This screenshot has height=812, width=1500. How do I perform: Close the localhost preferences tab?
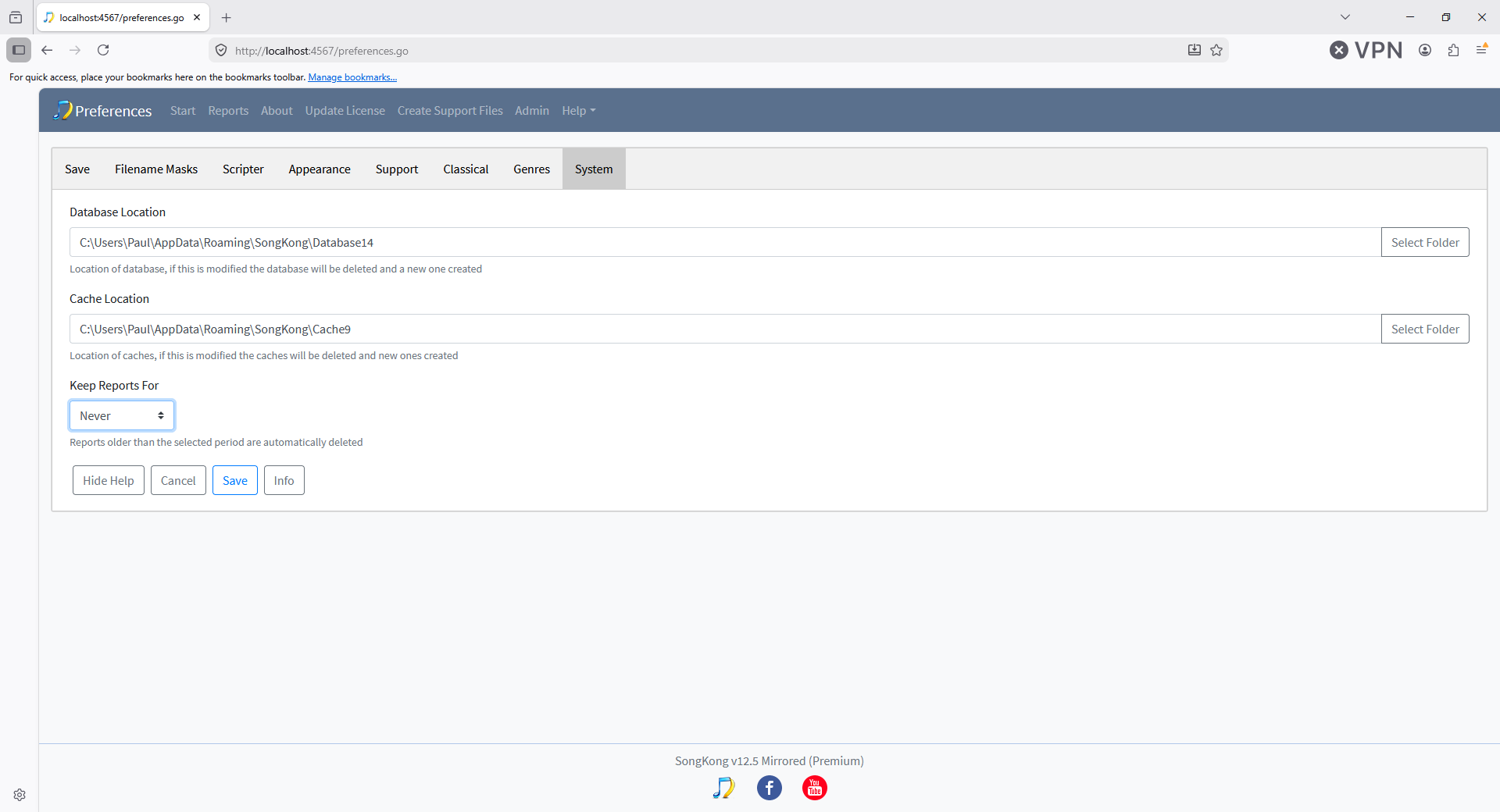197,17
